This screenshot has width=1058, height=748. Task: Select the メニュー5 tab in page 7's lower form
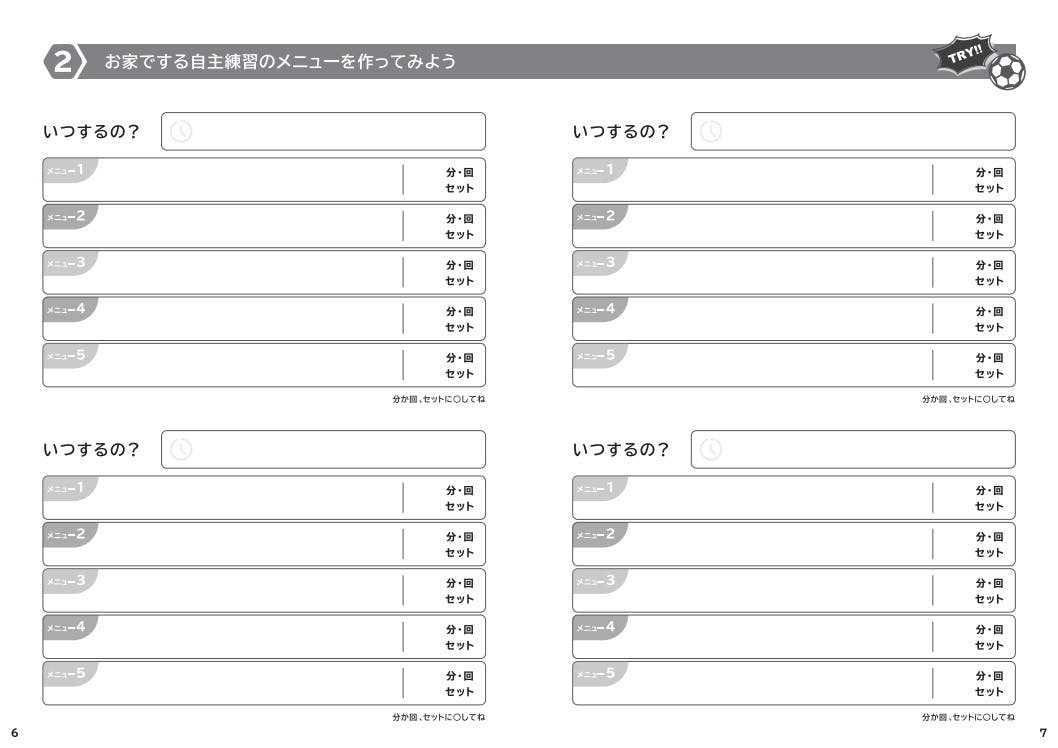598,673
